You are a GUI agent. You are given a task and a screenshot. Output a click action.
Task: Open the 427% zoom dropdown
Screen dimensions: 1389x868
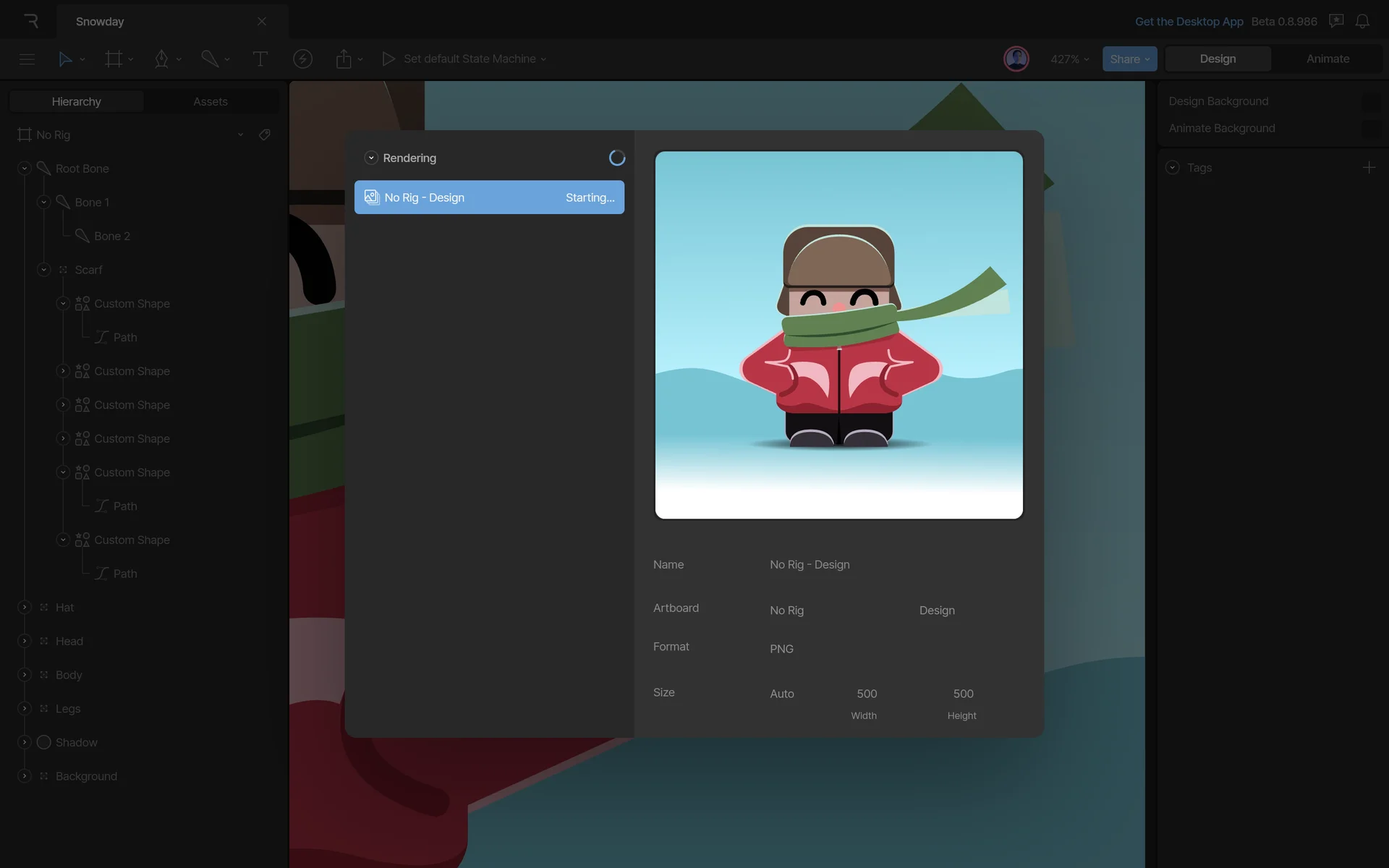coord(1069,59)
